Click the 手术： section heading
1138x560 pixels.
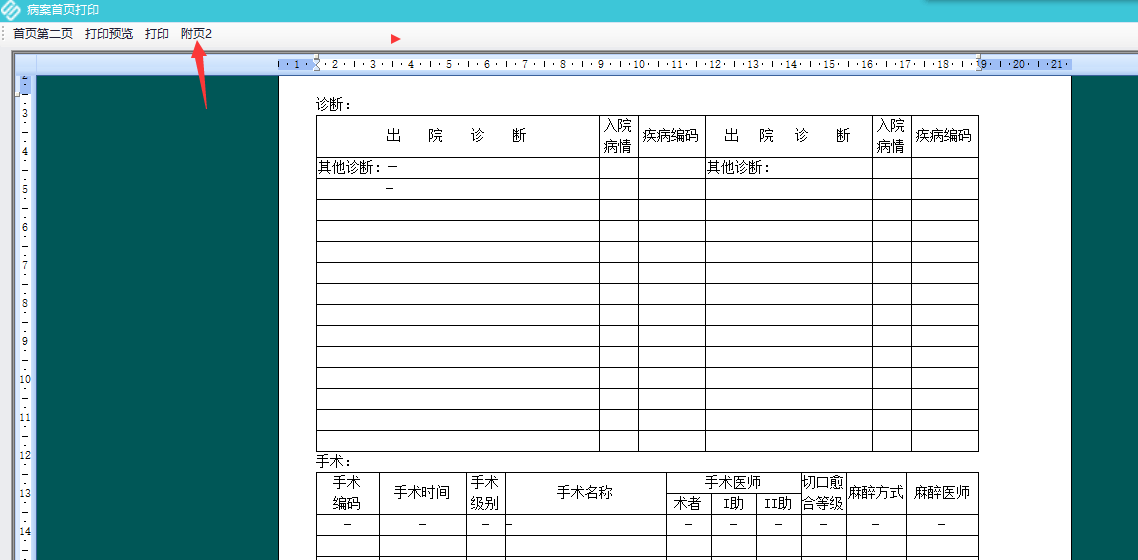pyautogui.click(x=334, y=461)
